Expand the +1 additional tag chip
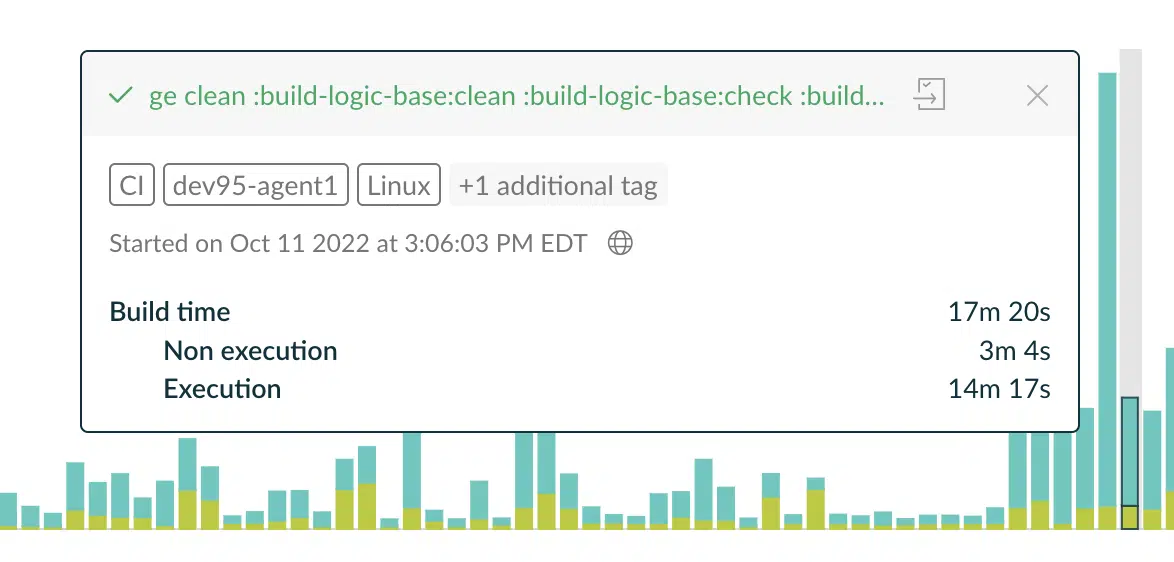Image resolution: width=1174 pixels, height=562 pixels. pyautogui.click(x=559, y=185)
